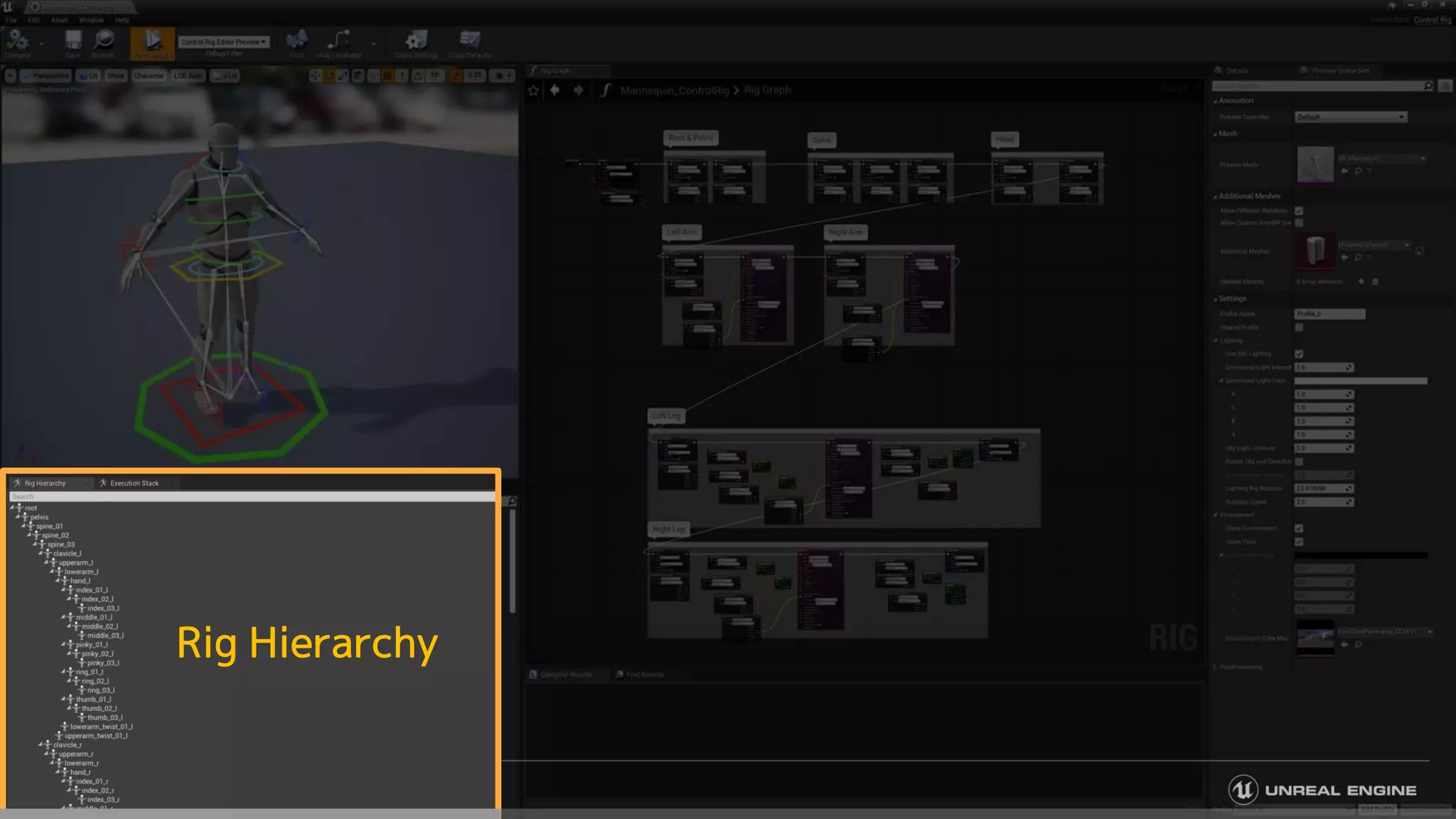Image resolution: width=1456 pixels, height=819 pixels.
Task: Toggle rotation snapping icon in viewport toolbar
Action: [x=419, y=75]
